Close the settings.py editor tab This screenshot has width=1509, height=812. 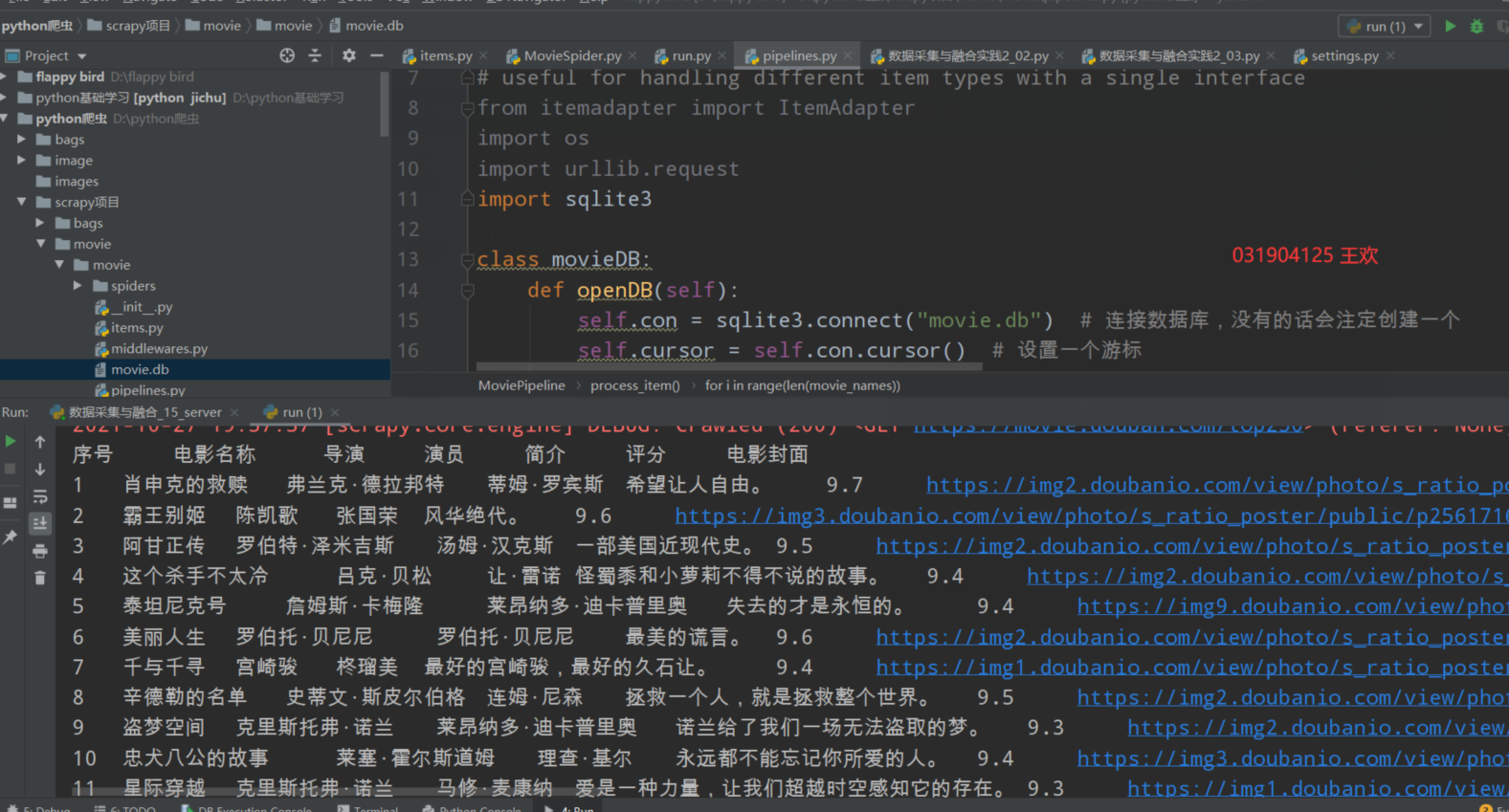pyautogui.click(x=1390, y=56)
